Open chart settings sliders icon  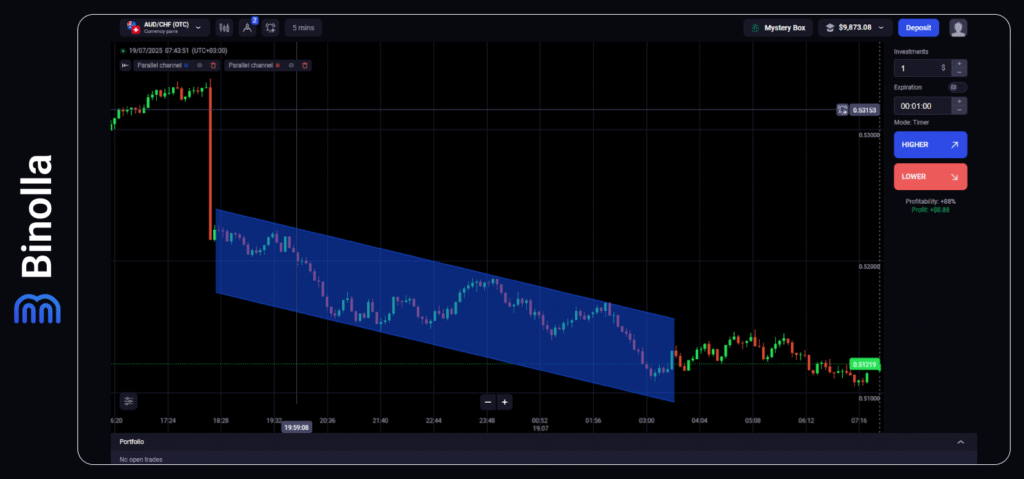coord(128,401)
